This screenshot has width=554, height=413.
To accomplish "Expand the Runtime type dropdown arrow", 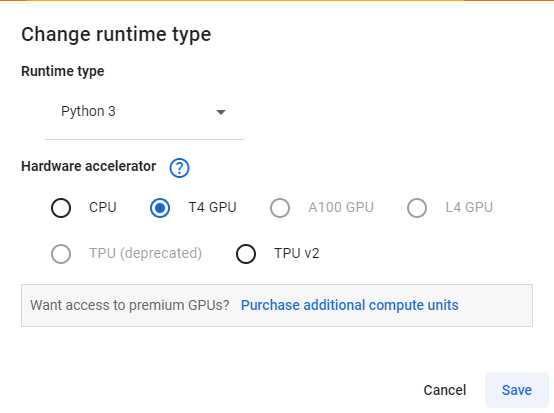I will [x=221, y=112].
